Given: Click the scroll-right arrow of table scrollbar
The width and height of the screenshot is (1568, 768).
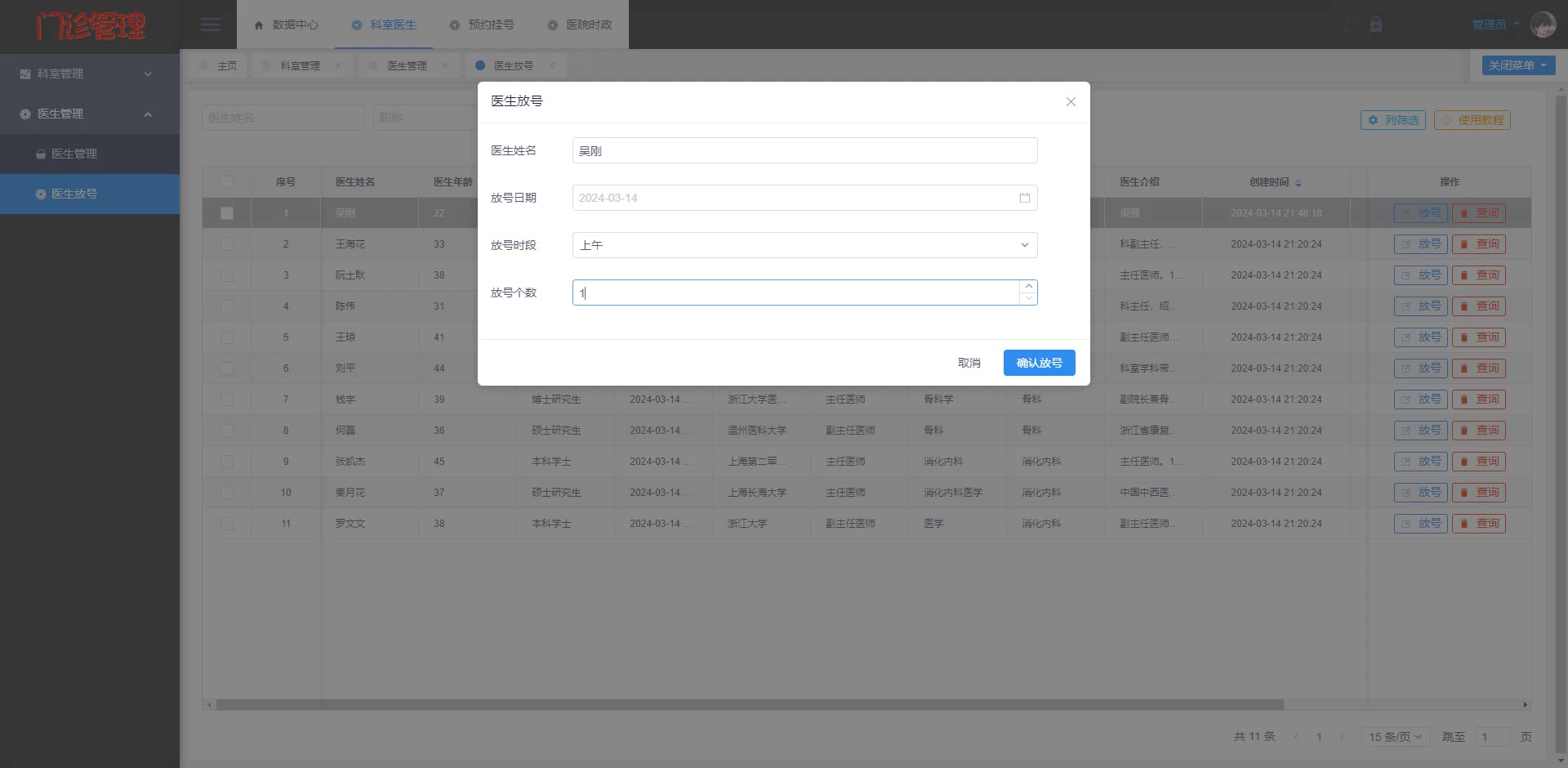Looking at the screenshot, I should click(x=1525, y=704).
